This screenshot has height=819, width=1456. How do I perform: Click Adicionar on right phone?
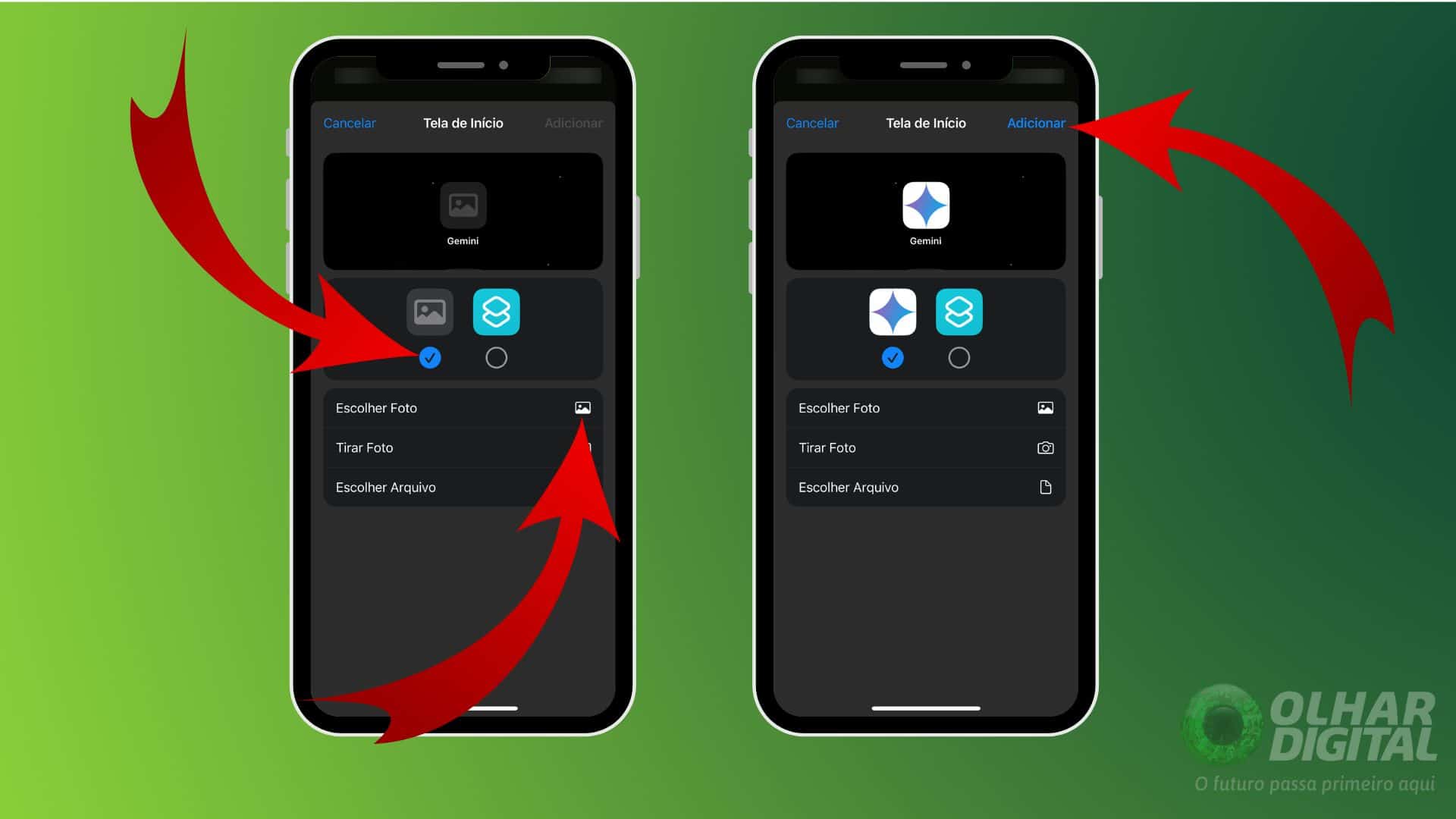coord(1036,123)
